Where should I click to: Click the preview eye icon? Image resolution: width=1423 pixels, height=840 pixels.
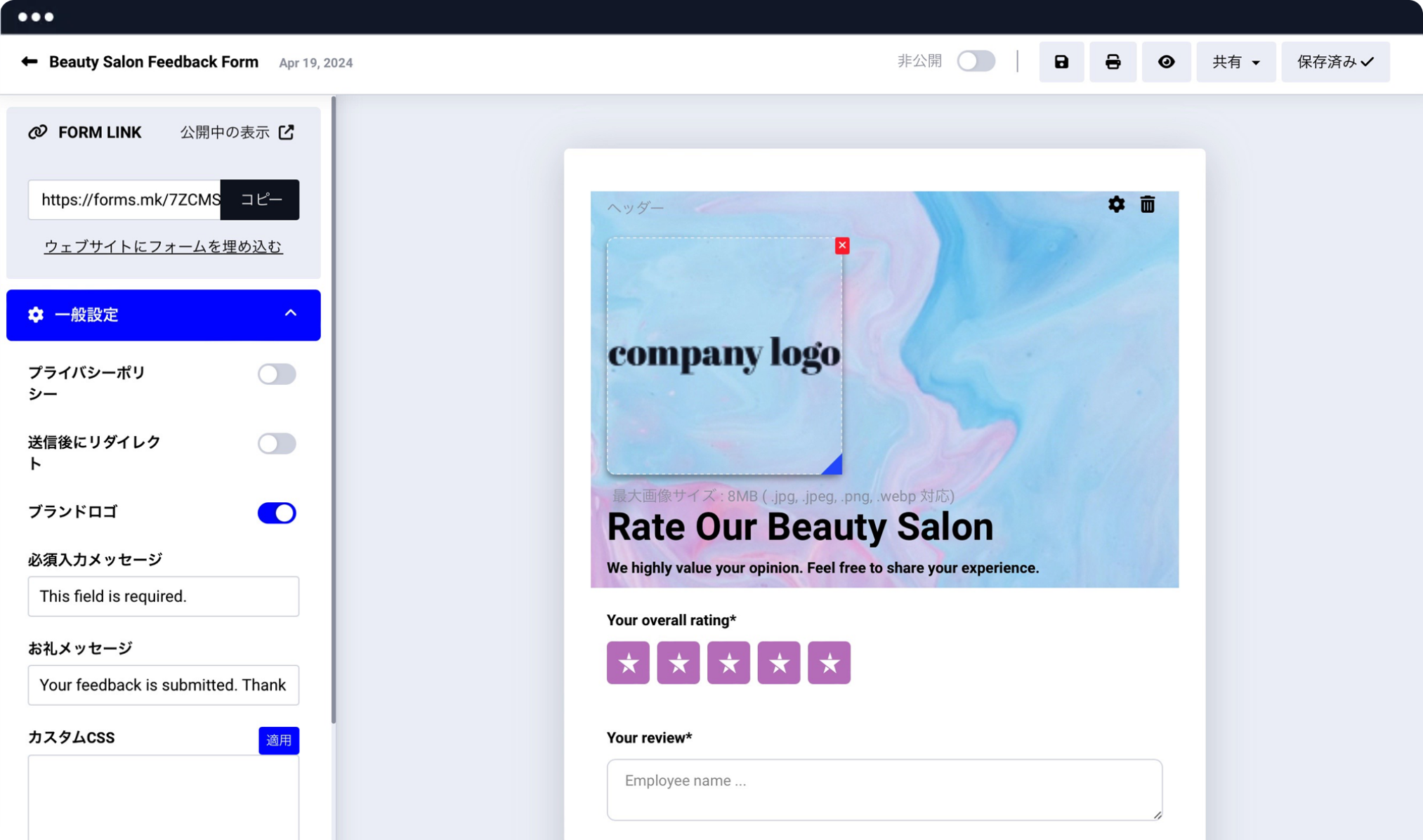(1166, 62)
